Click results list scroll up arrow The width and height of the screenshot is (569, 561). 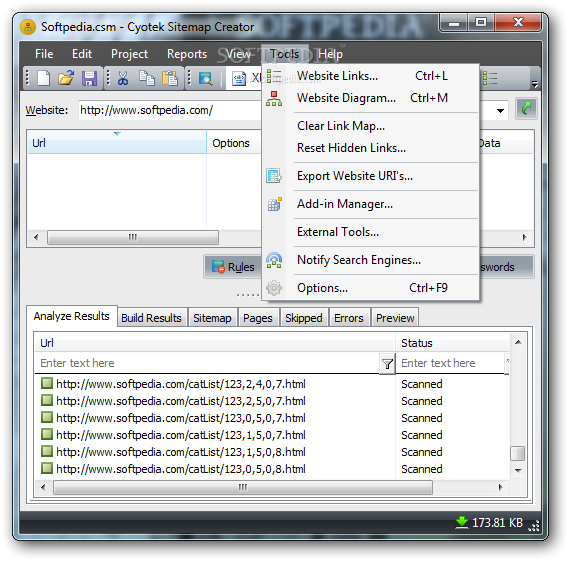tap(518, 342)
